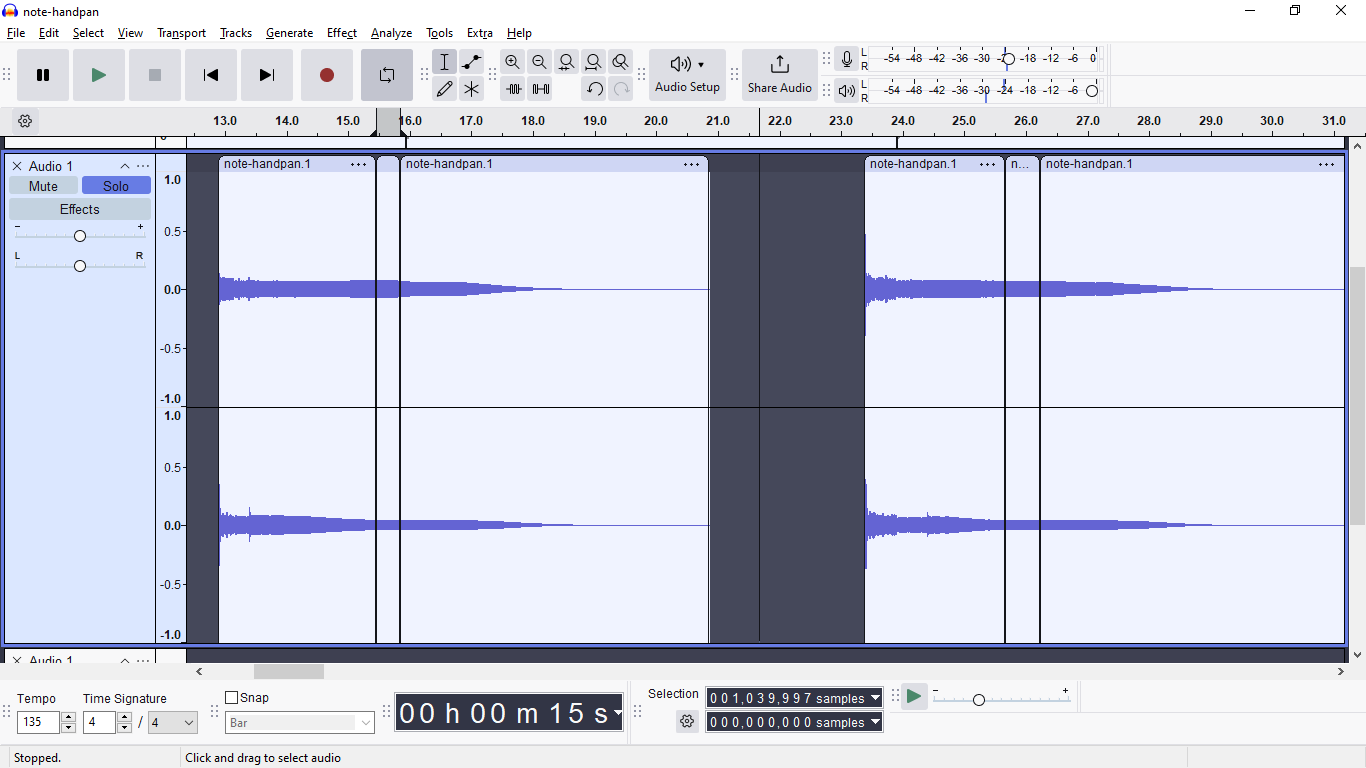Open Audio 1 track options menu
Image resolution: width=1366 pixels, height=768 pixels.
143,166
